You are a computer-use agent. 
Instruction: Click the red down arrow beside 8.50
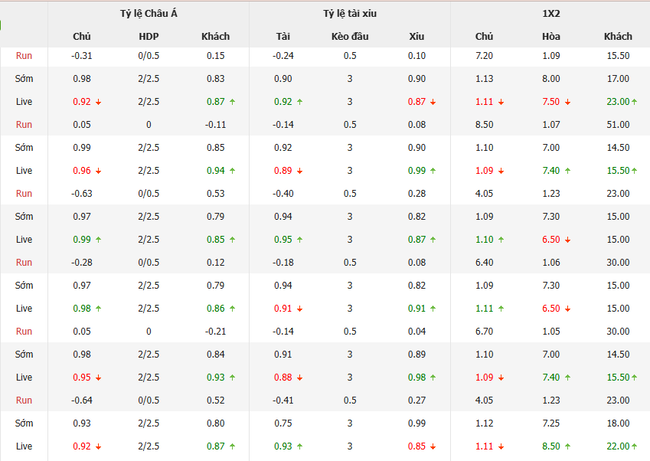pyautogui.click(x=568, y=447)
